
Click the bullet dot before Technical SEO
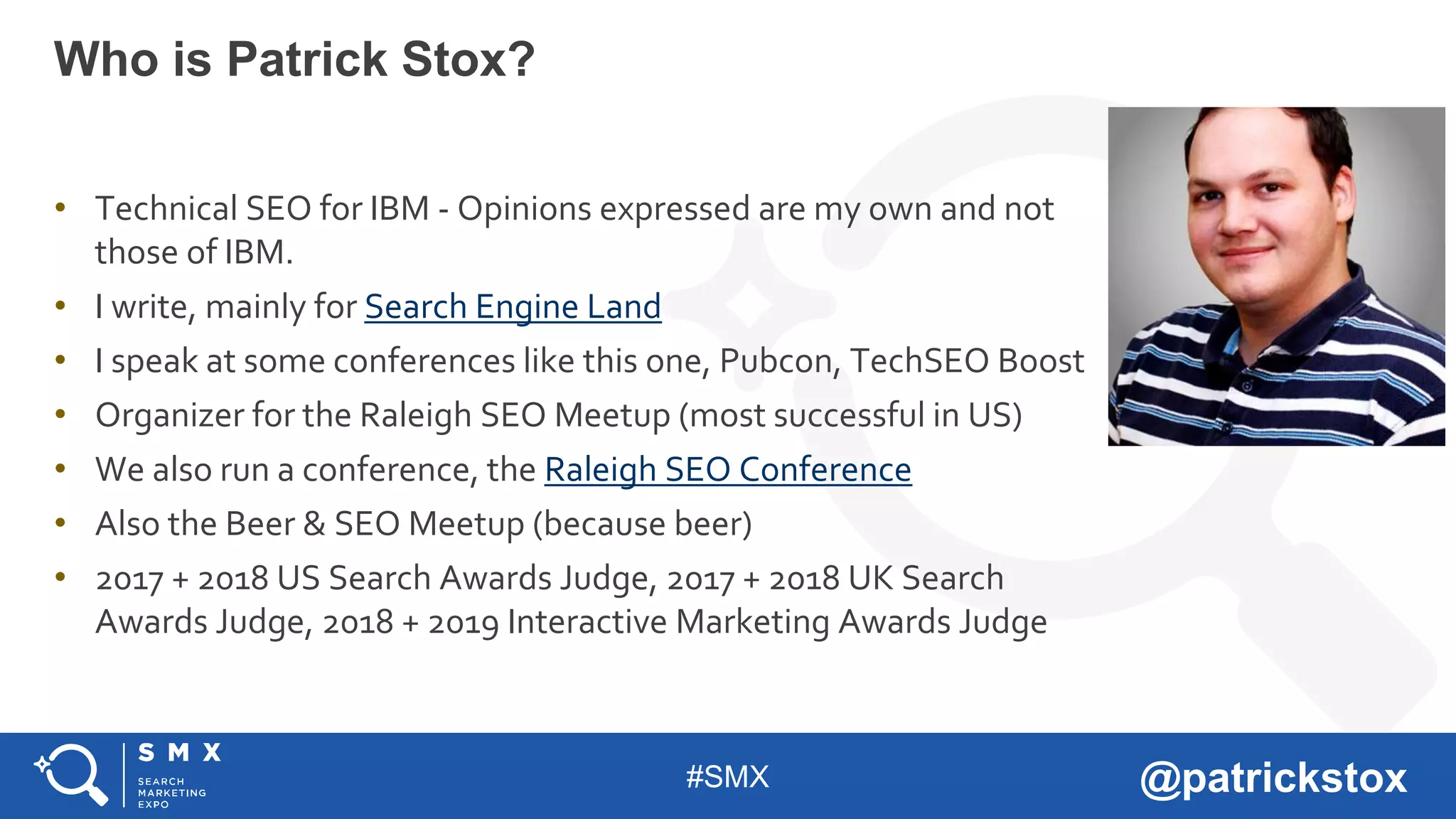point(60,208)
